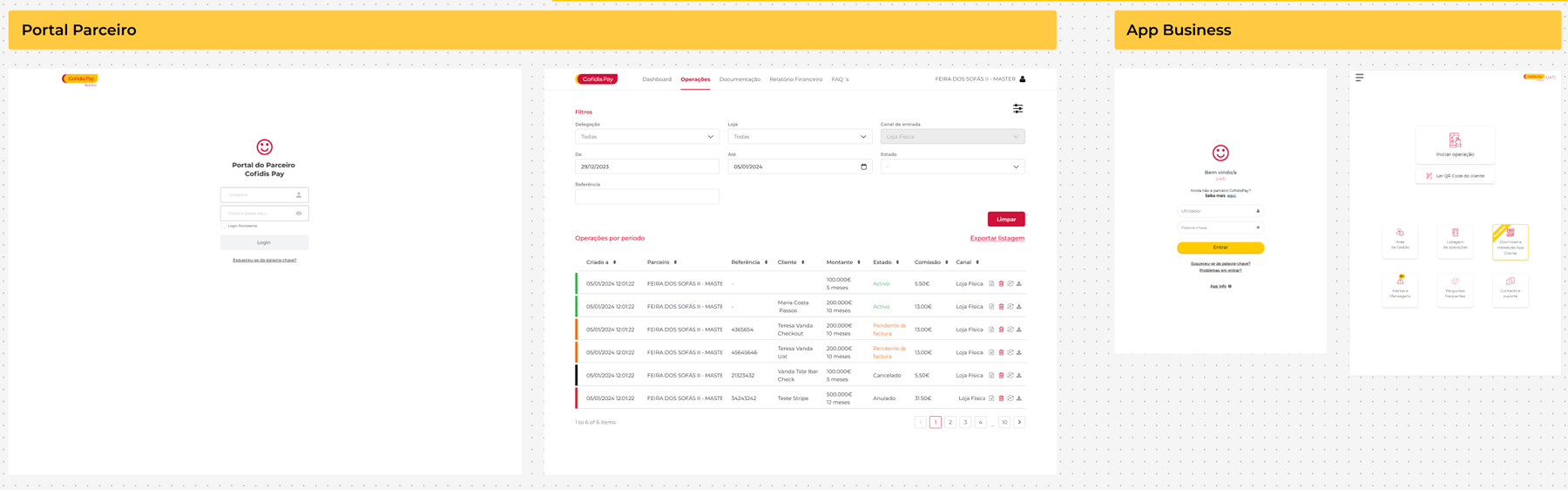
Task: Toggle Palavra-chave visibility in App Business login
Action: pyautogui.click(x=1258, y=228)
